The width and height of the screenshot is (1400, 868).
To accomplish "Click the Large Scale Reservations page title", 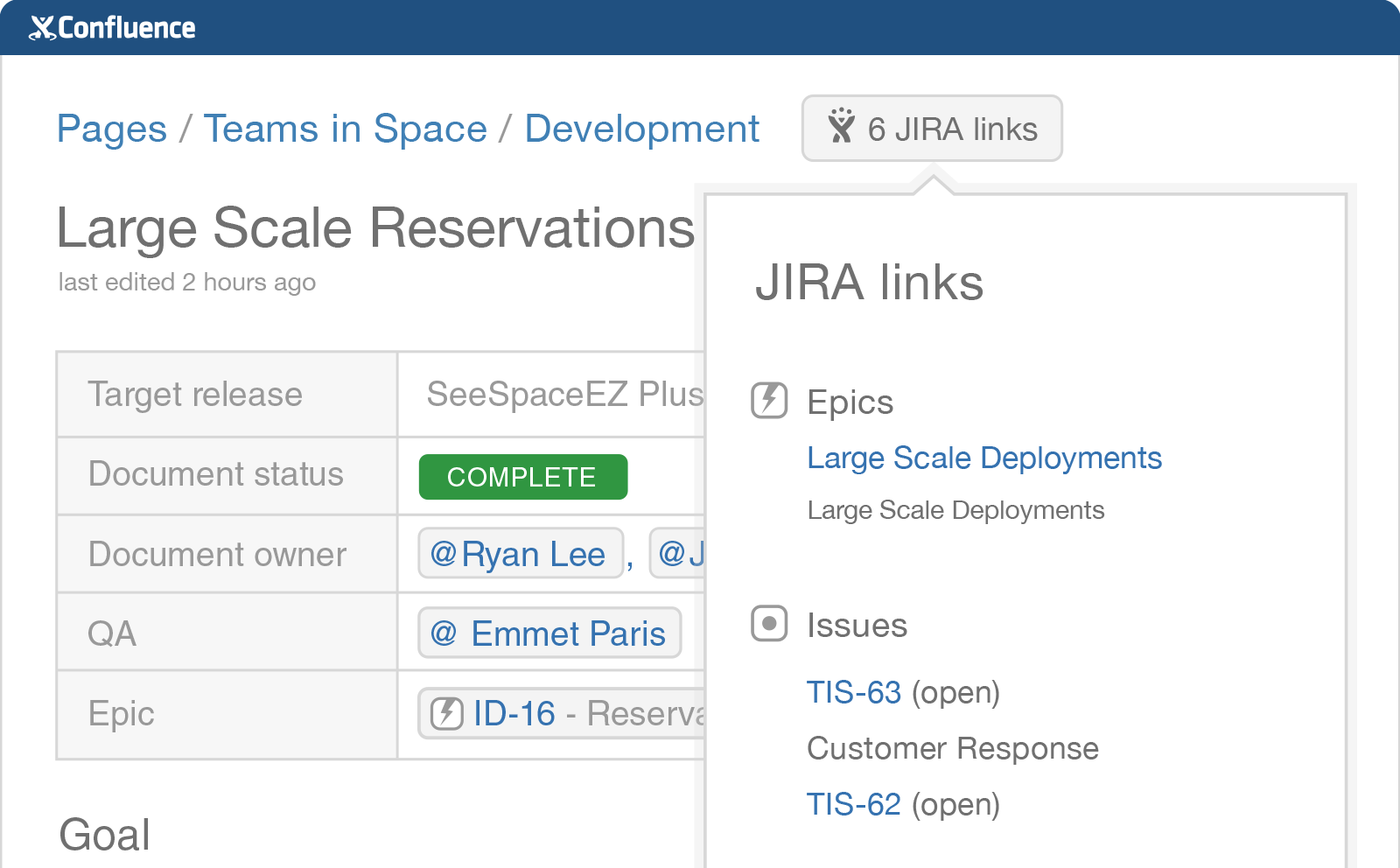I will pos(375,228).
